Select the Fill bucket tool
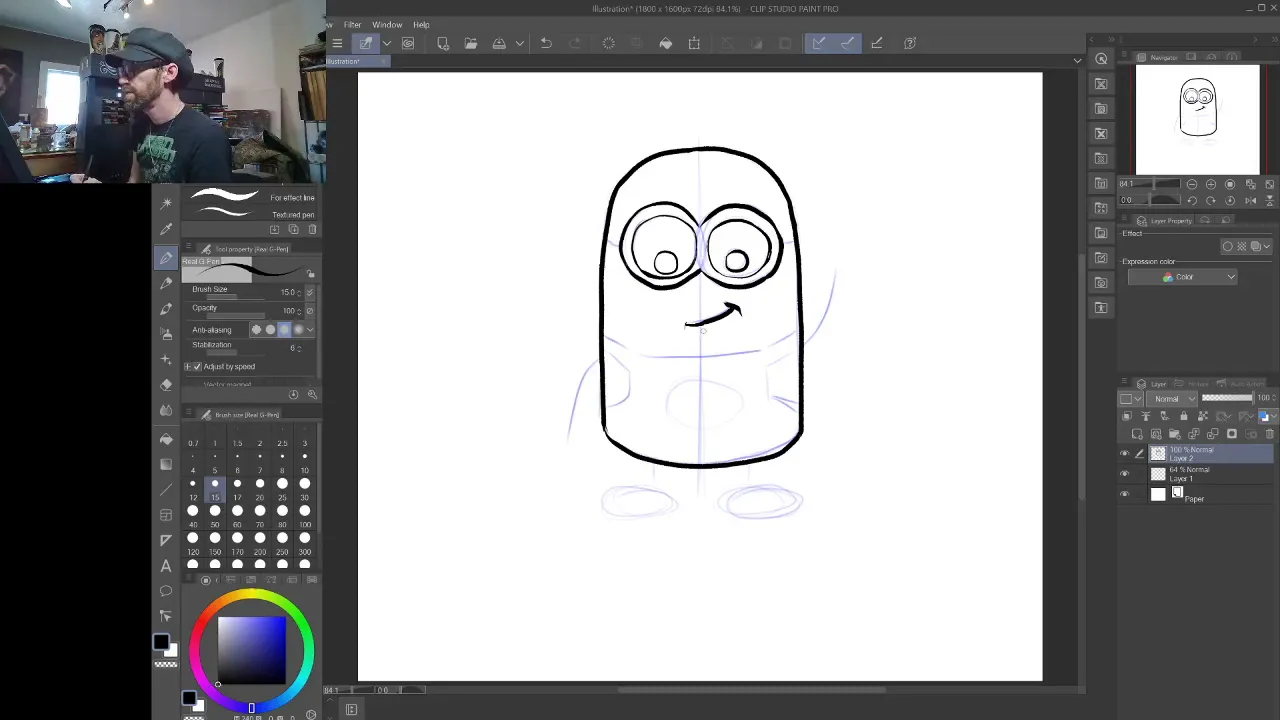 (166, 439)
